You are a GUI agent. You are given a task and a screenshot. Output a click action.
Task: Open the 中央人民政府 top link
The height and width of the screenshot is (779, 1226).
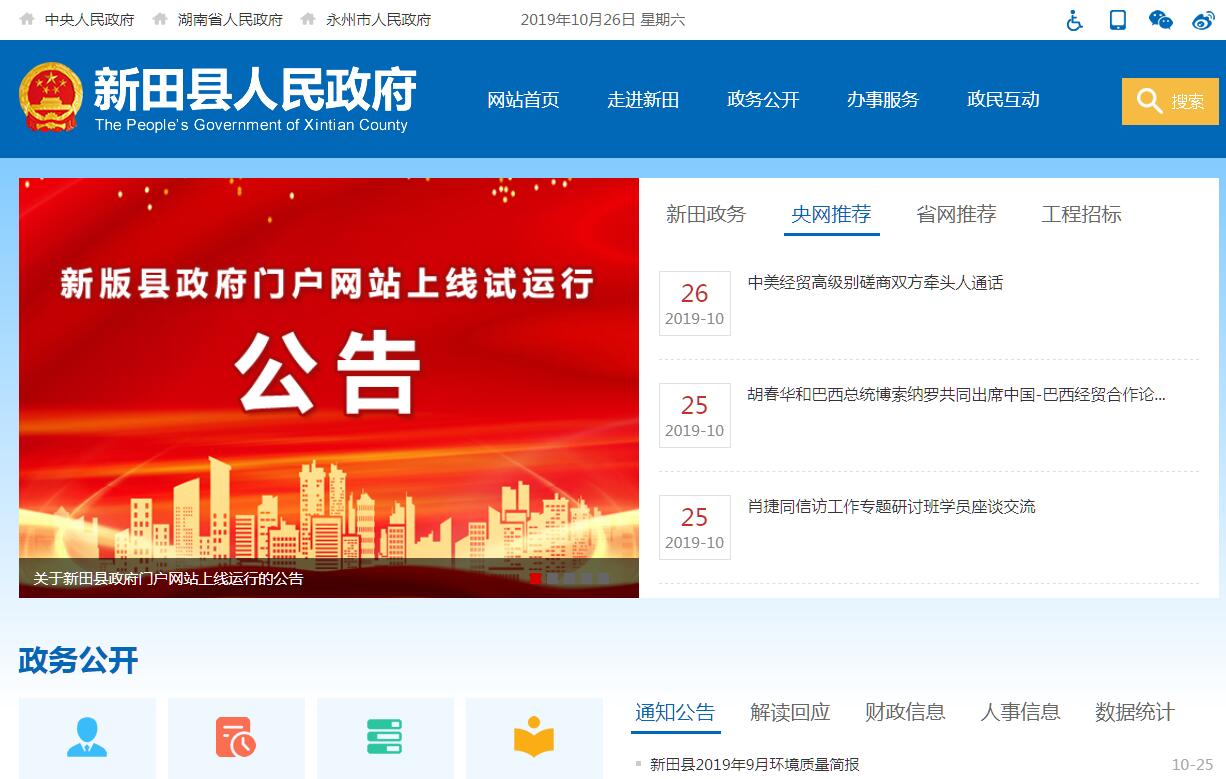tap(89, 20)
